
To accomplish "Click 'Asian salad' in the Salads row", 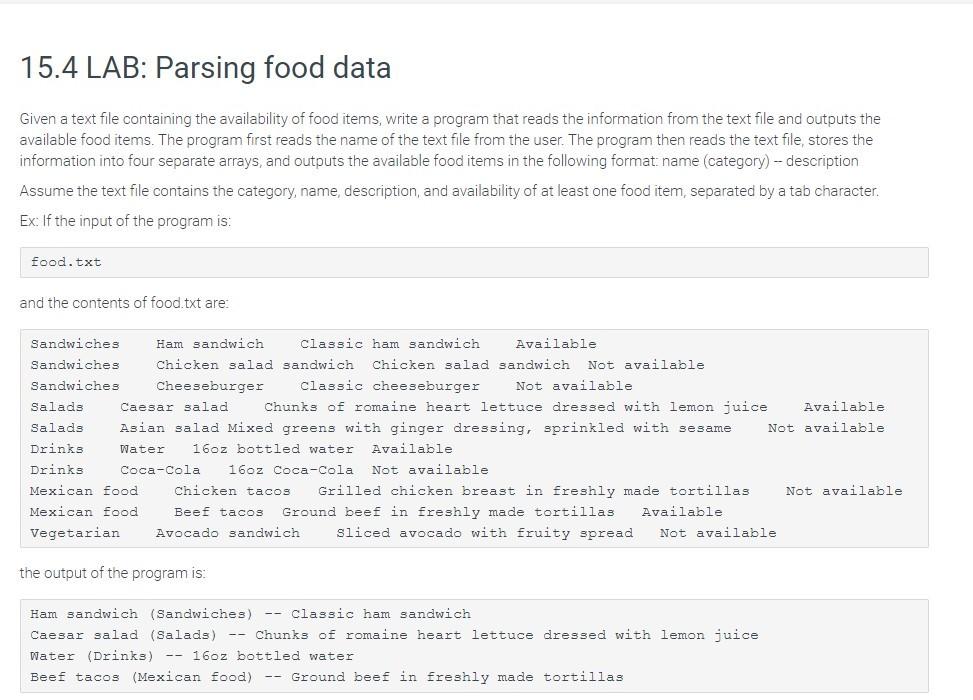I will pyautogui.click(x=169, y=428).
